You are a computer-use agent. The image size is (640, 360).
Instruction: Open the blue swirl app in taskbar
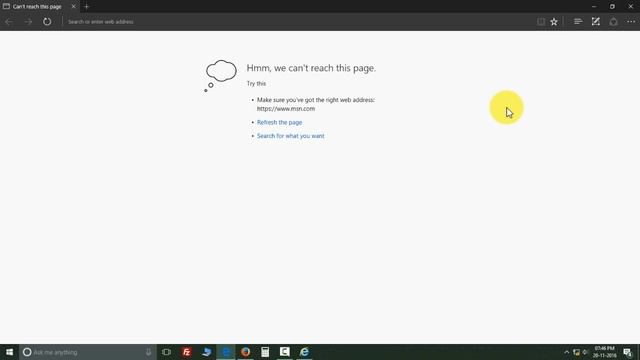pyautogui.click(x=206, y=352)
